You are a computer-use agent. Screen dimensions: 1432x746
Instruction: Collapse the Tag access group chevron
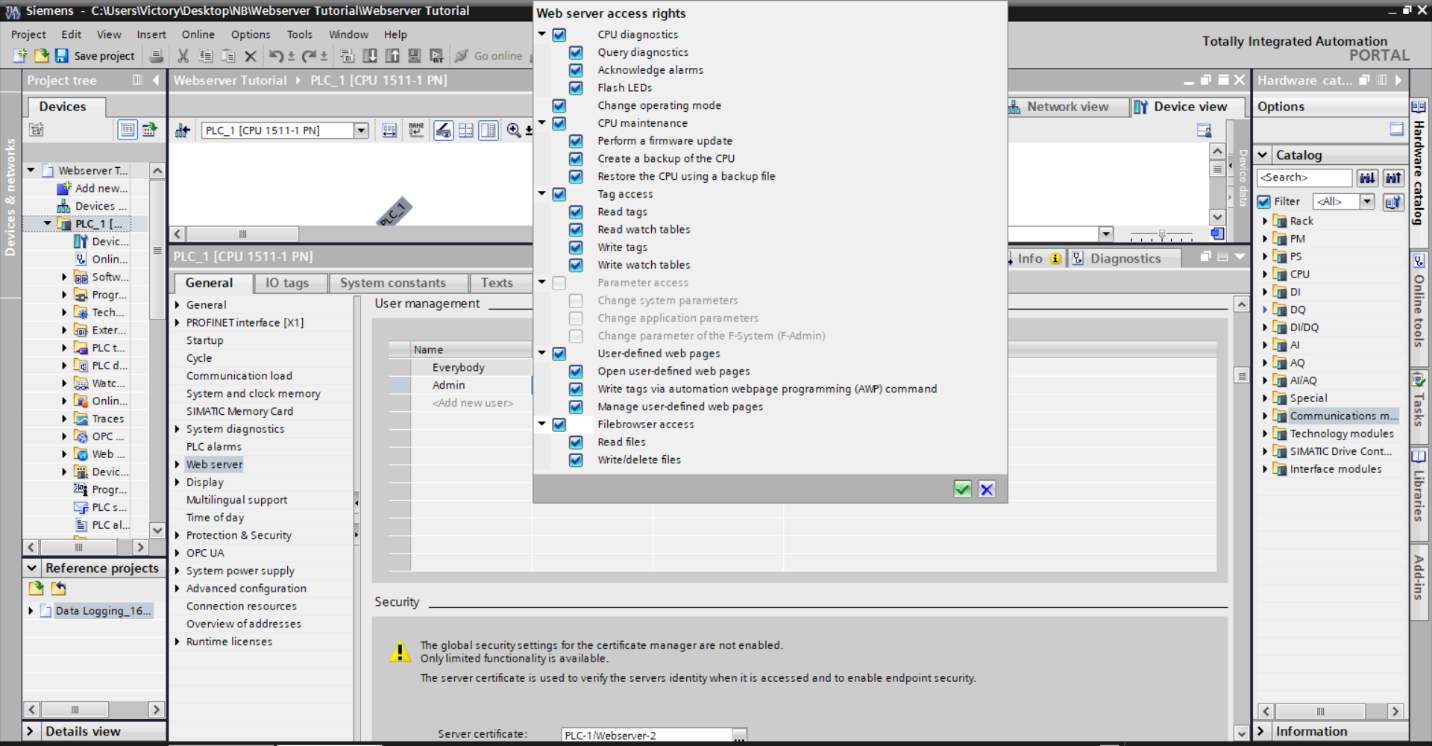(x=541, y=193)
